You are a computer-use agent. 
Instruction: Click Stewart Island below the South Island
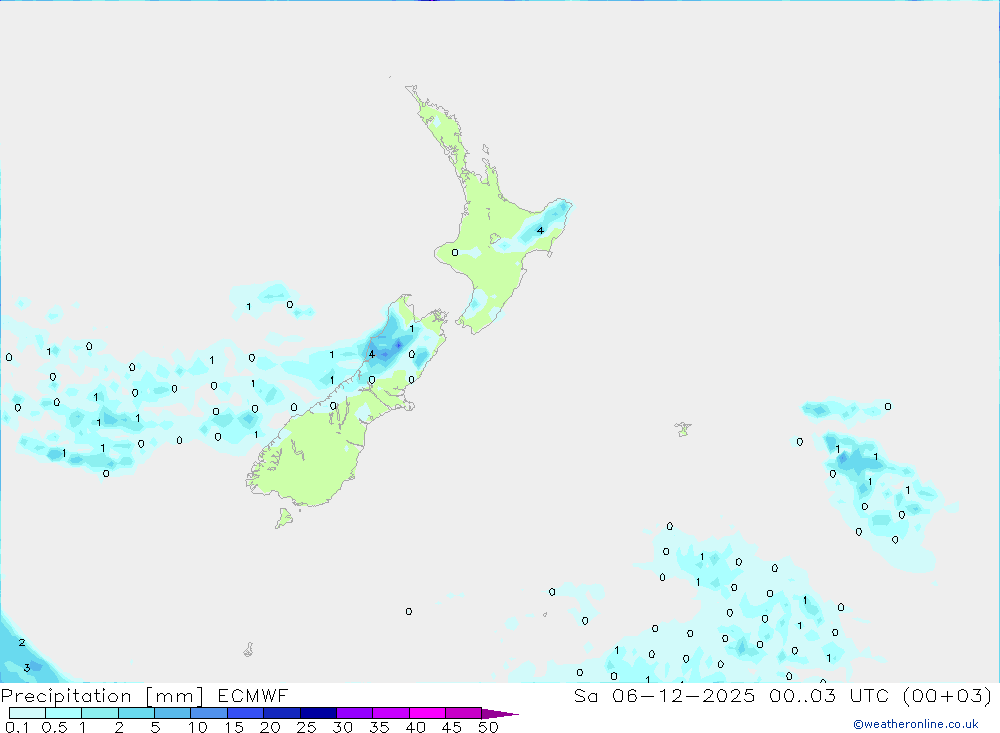point(284,517)
